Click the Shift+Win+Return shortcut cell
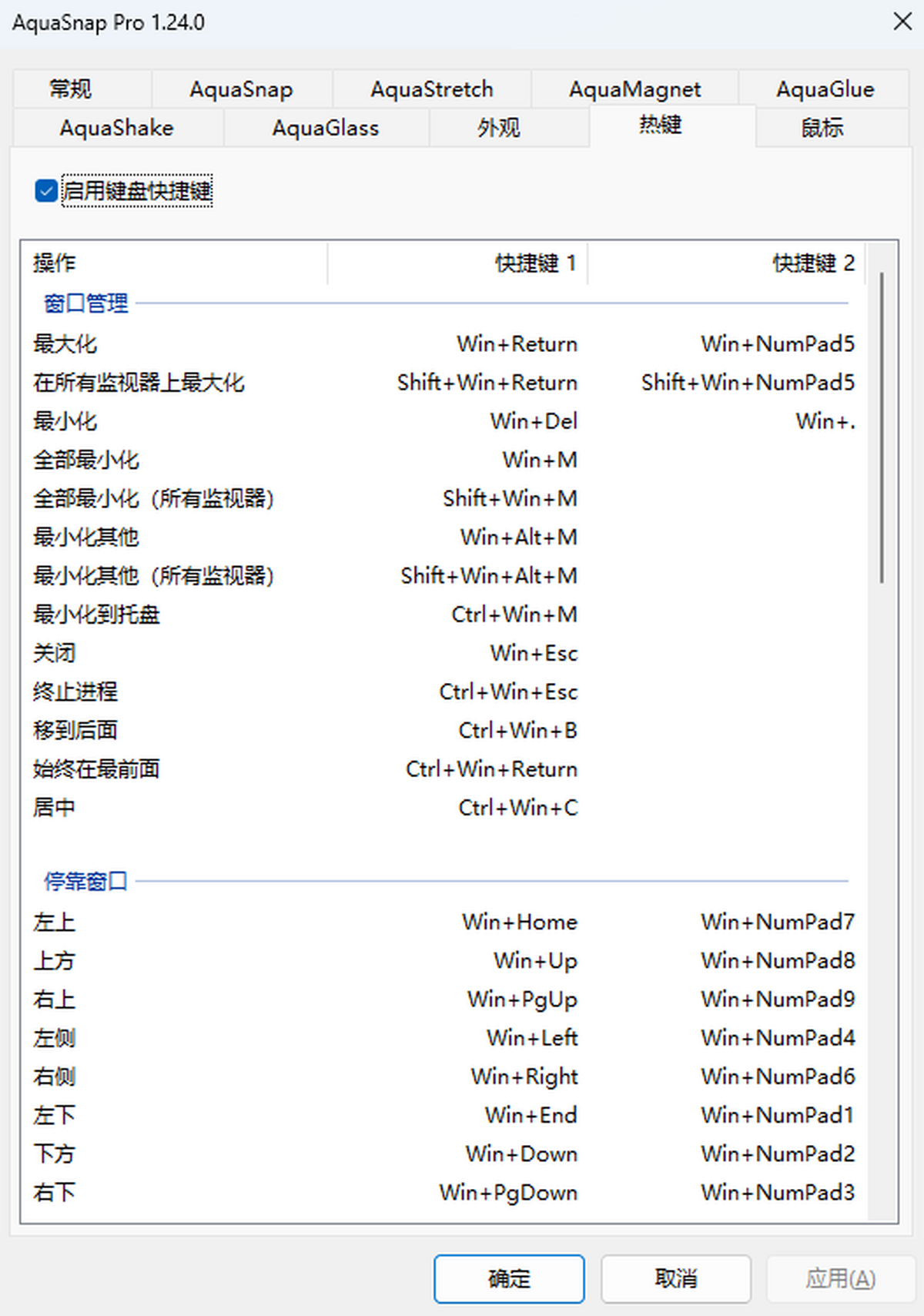 click(487, 383)
